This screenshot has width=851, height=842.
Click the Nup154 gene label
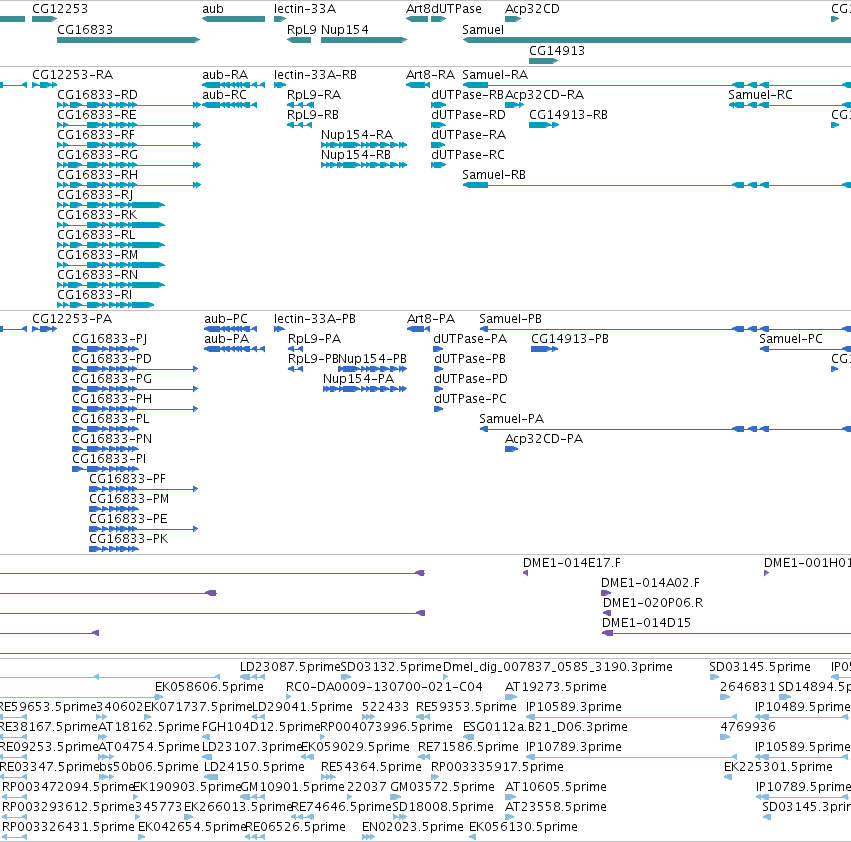[x=345, y=30]
